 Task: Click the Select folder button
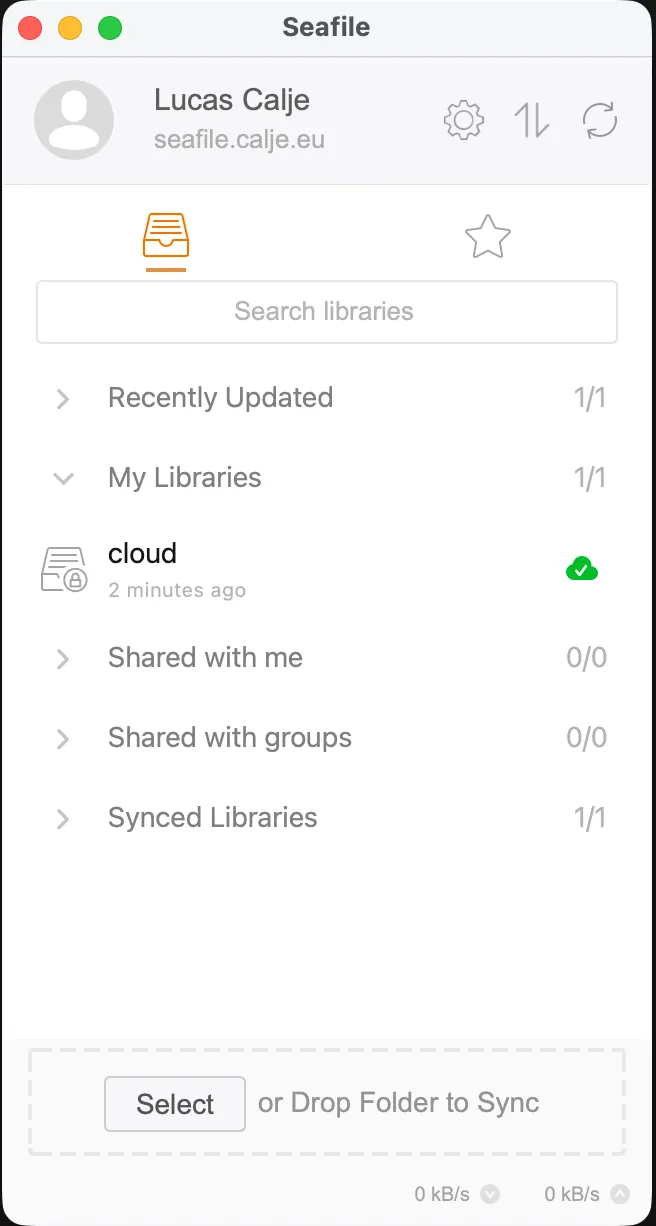(175, 1104)
